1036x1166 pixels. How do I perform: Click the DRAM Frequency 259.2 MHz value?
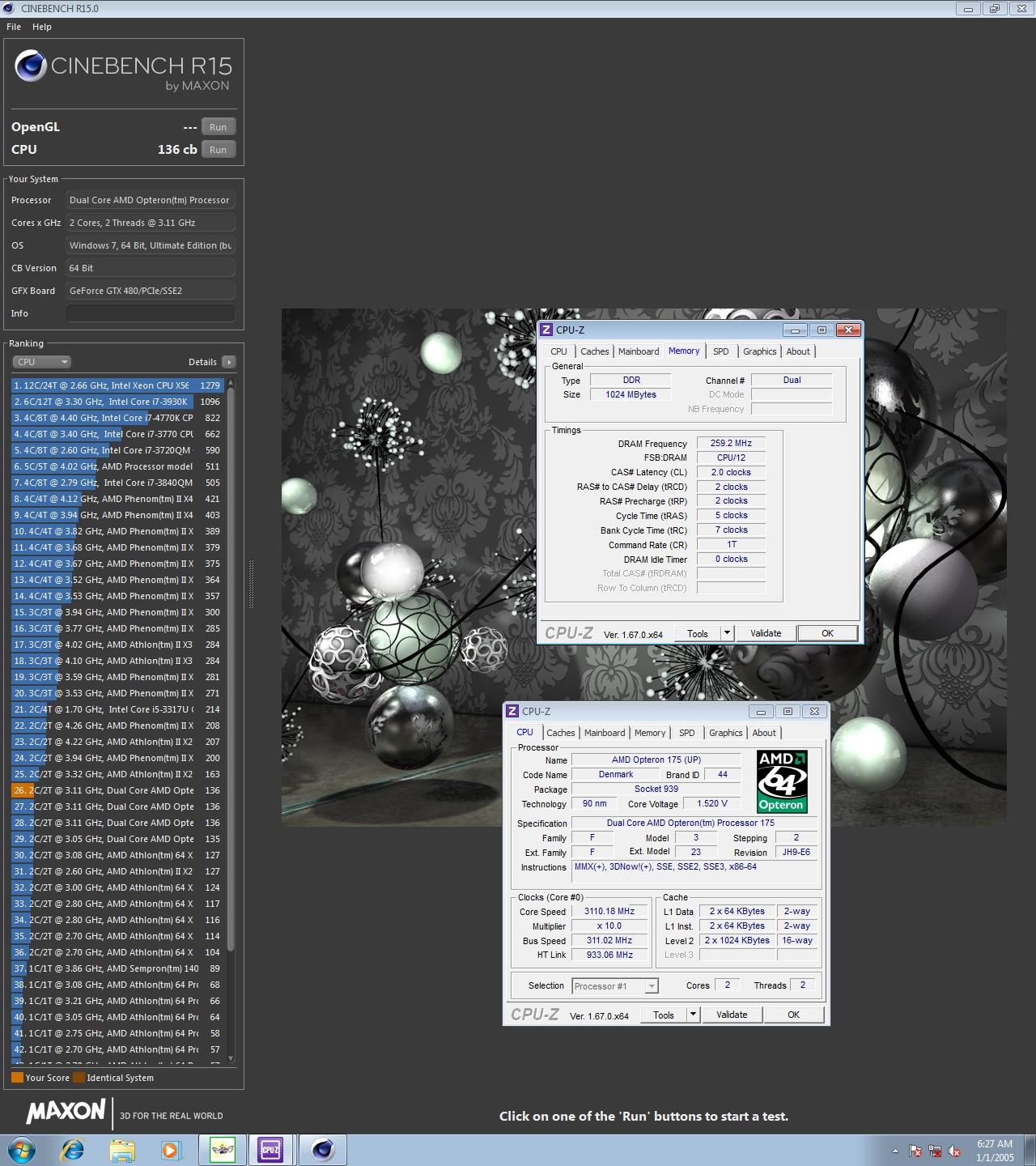(731, 444)
